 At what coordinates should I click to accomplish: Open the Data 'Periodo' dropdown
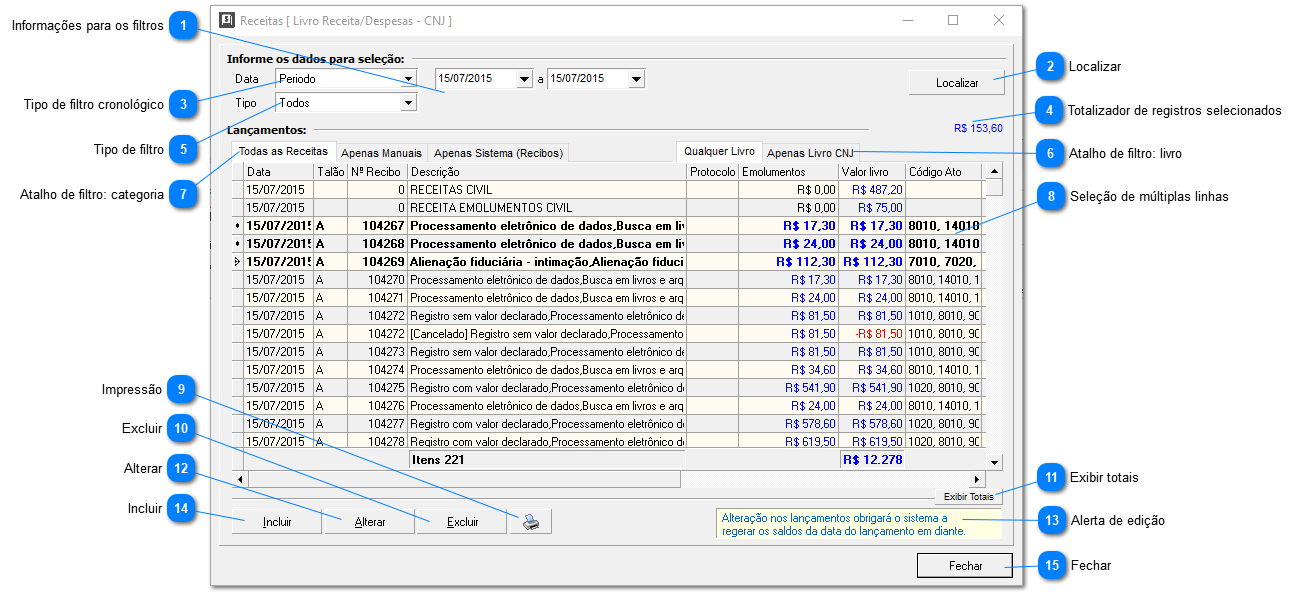pyautogui.click(x=408, y=79)
